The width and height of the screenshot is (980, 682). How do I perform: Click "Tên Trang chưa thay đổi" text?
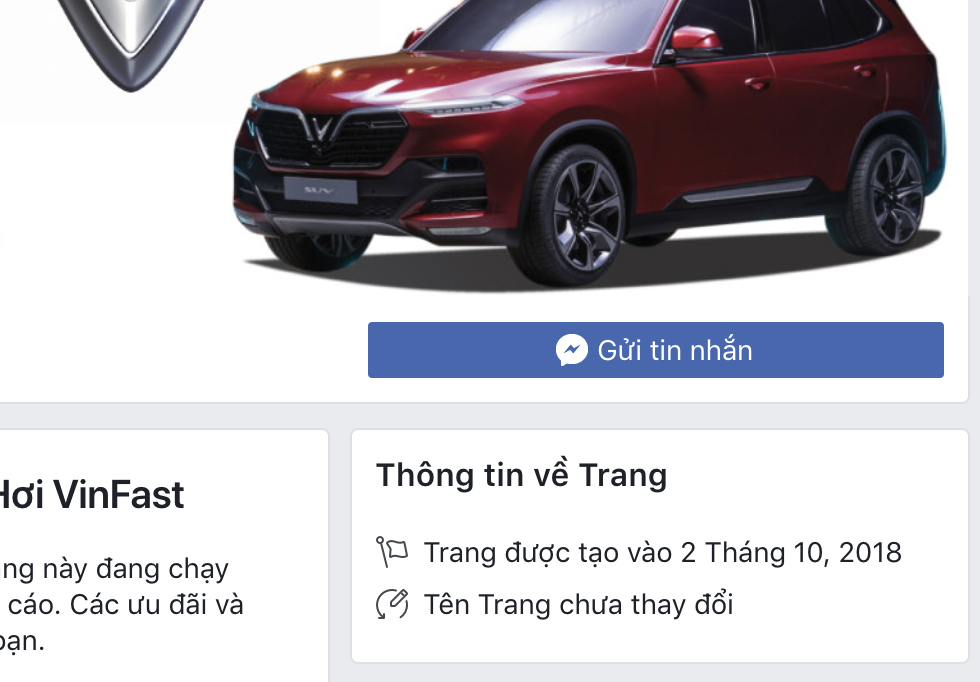click(579, 605)
